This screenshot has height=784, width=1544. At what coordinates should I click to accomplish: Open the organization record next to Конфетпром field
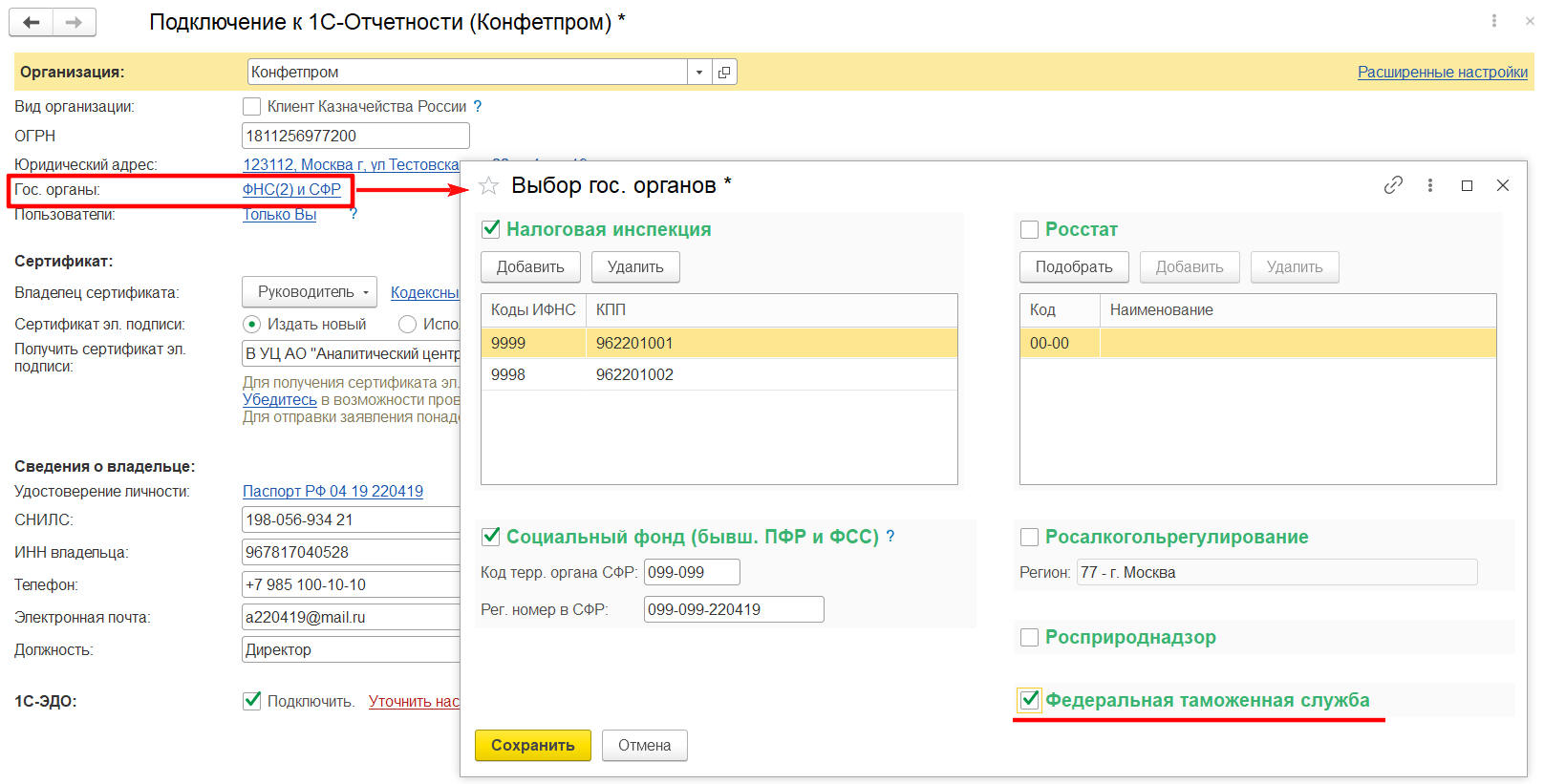(x=724, y=72)
